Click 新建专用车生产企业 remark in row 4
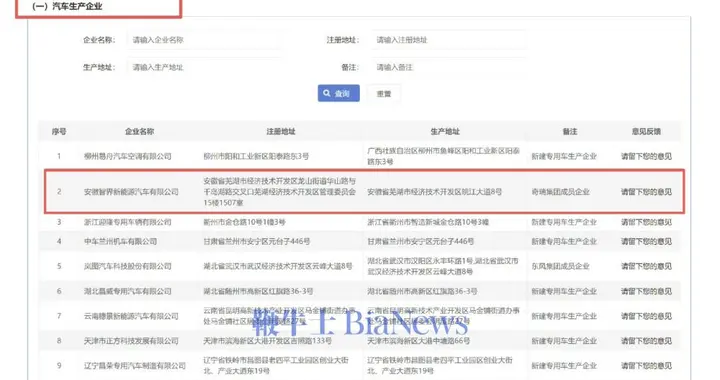This screenshot has width=720, height=380. click(x=564, y=241)
